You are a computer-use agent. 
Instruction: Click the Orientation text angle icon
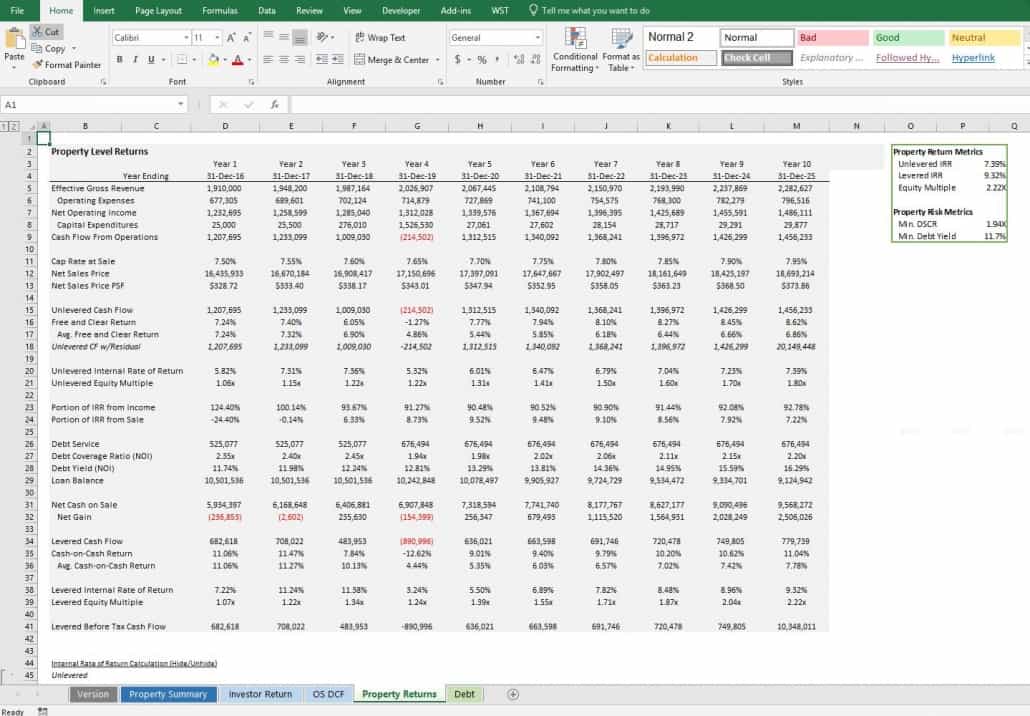[322, 37]
